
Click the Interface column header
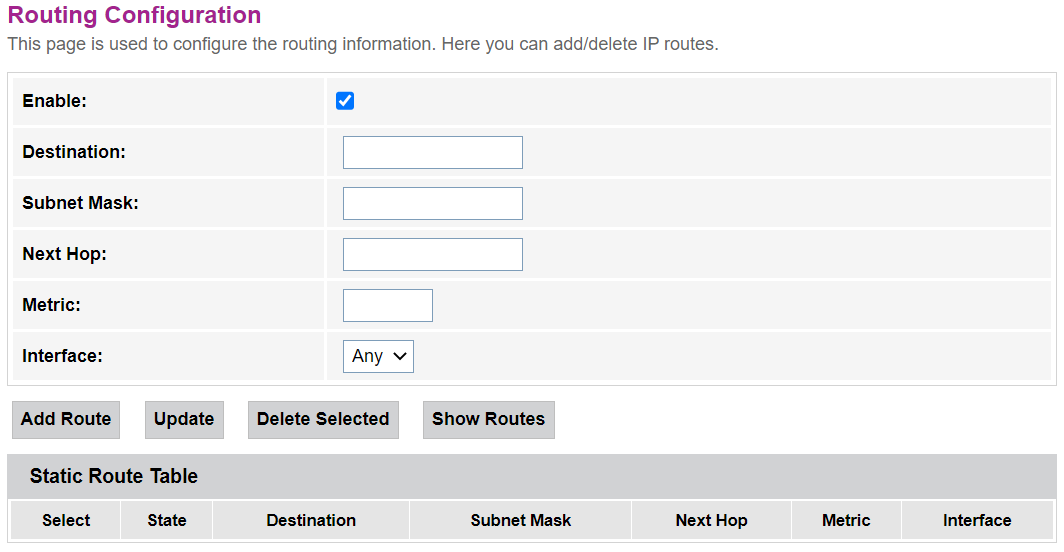977,520
